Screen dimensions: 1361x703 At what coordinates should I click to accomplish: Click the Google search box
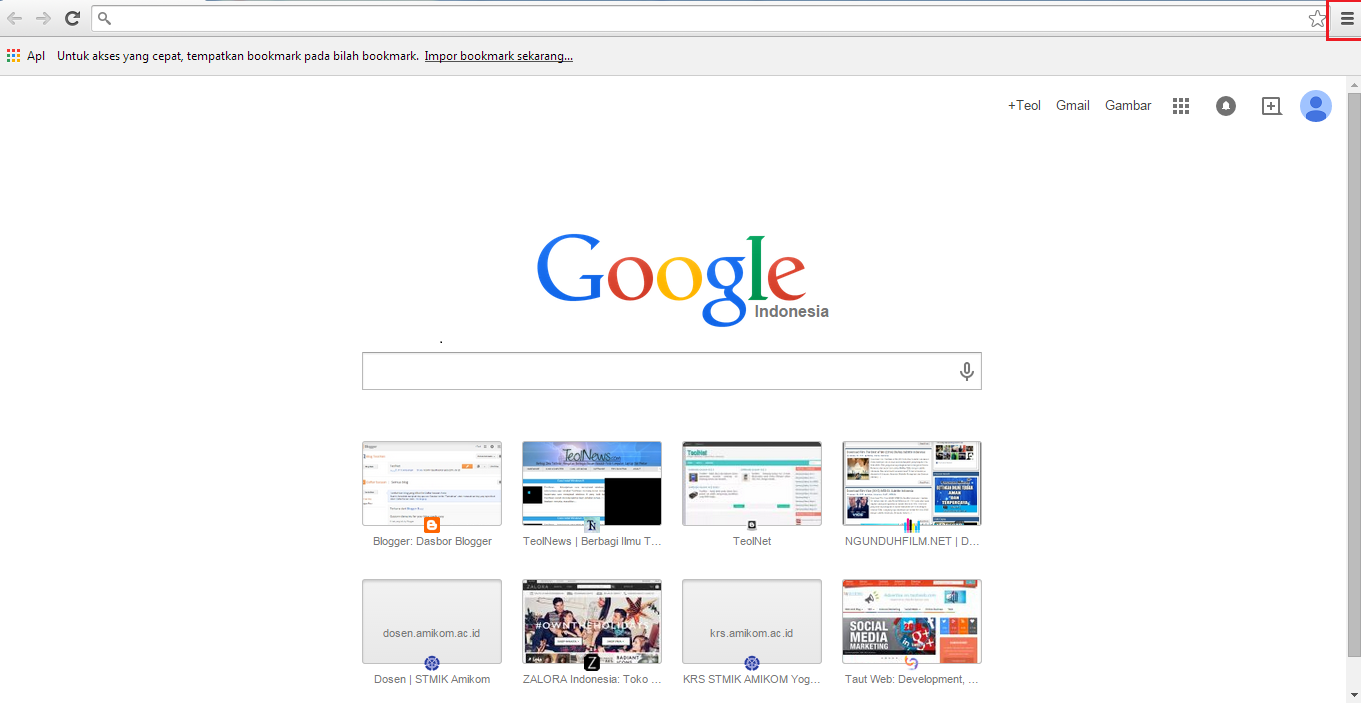672,371
